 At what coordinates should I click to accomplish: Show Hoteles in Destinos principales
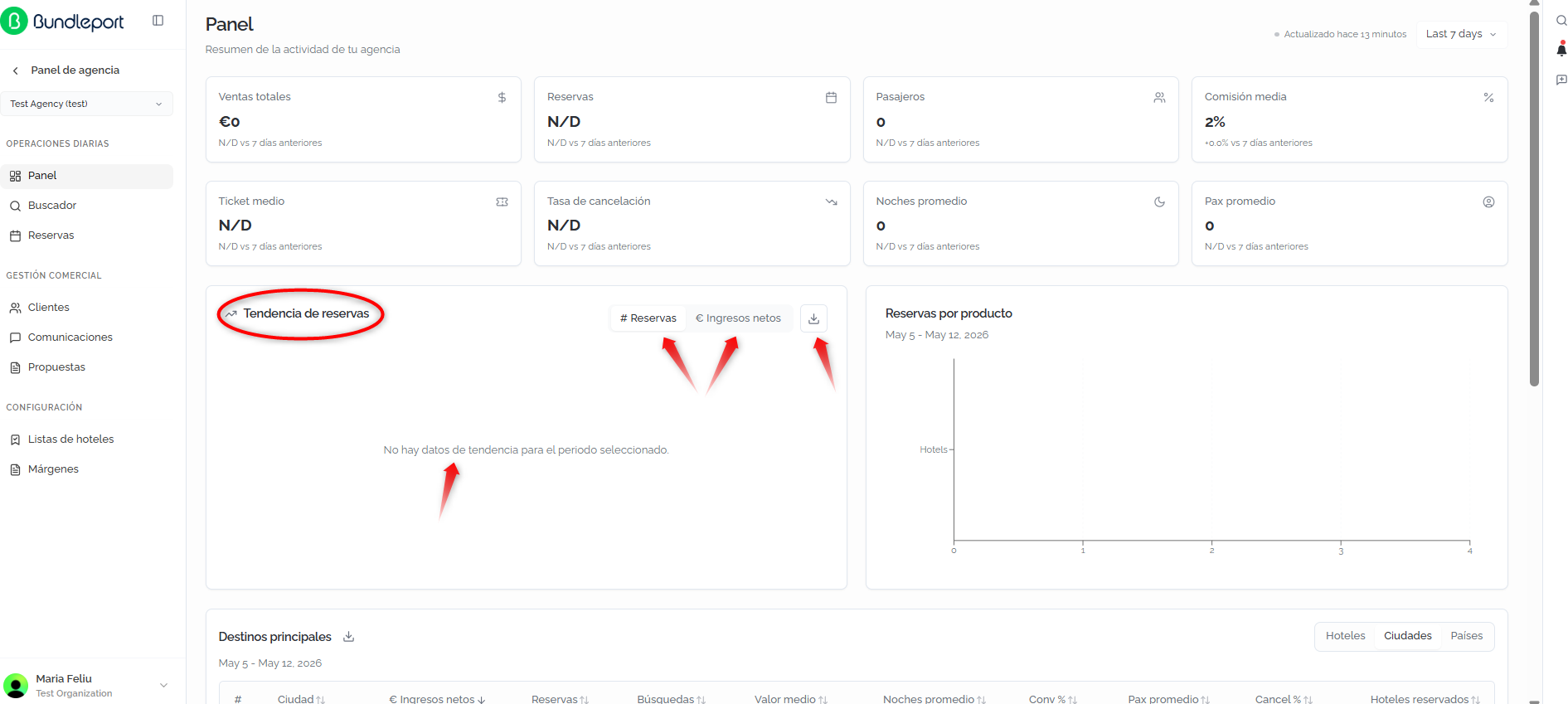tap(1345, 636)
